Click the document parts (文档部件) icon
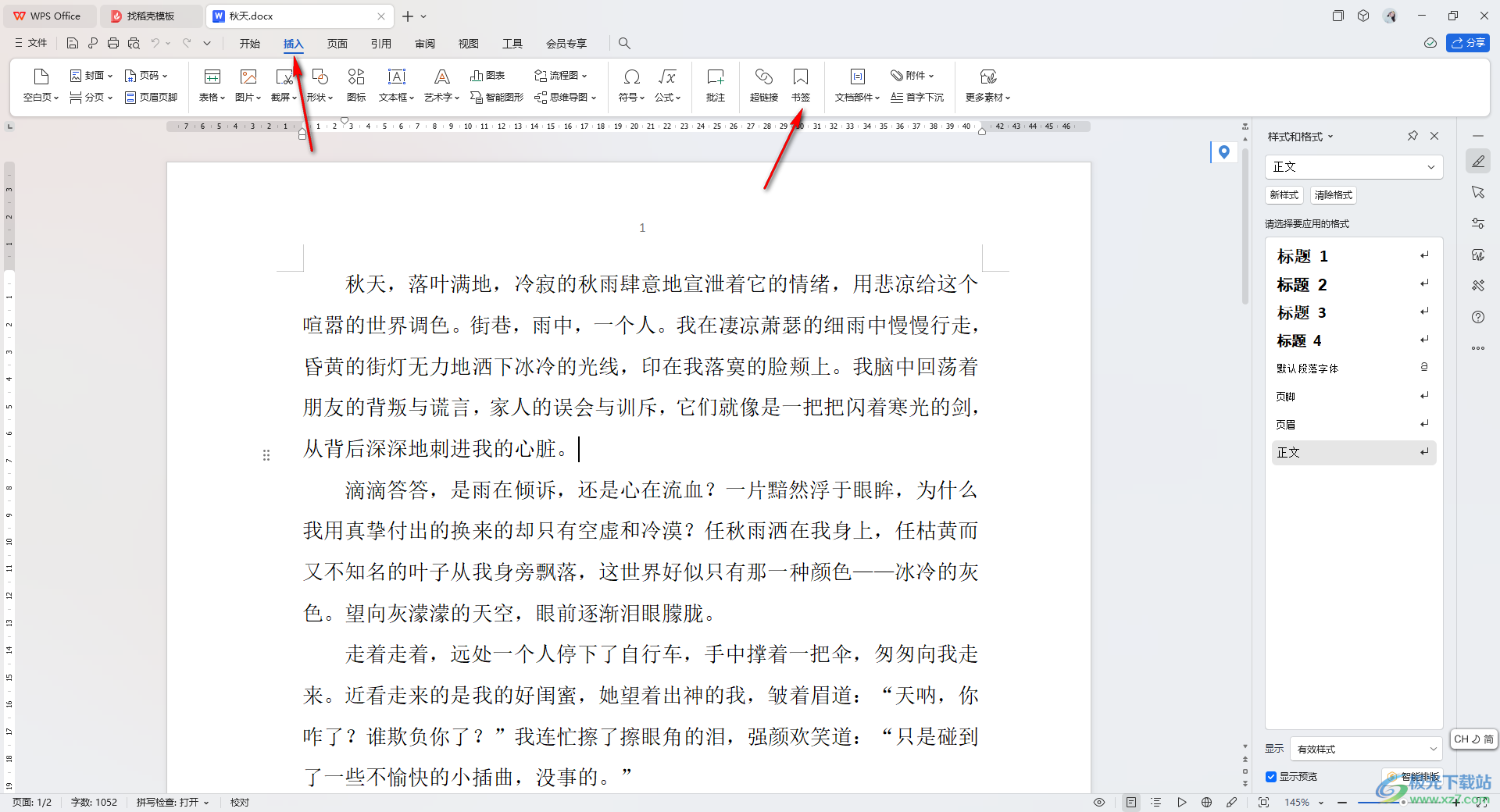Image resolution: width=1500 pixels, height=812 pixels. pyautogui.click(x=858, y=77)
